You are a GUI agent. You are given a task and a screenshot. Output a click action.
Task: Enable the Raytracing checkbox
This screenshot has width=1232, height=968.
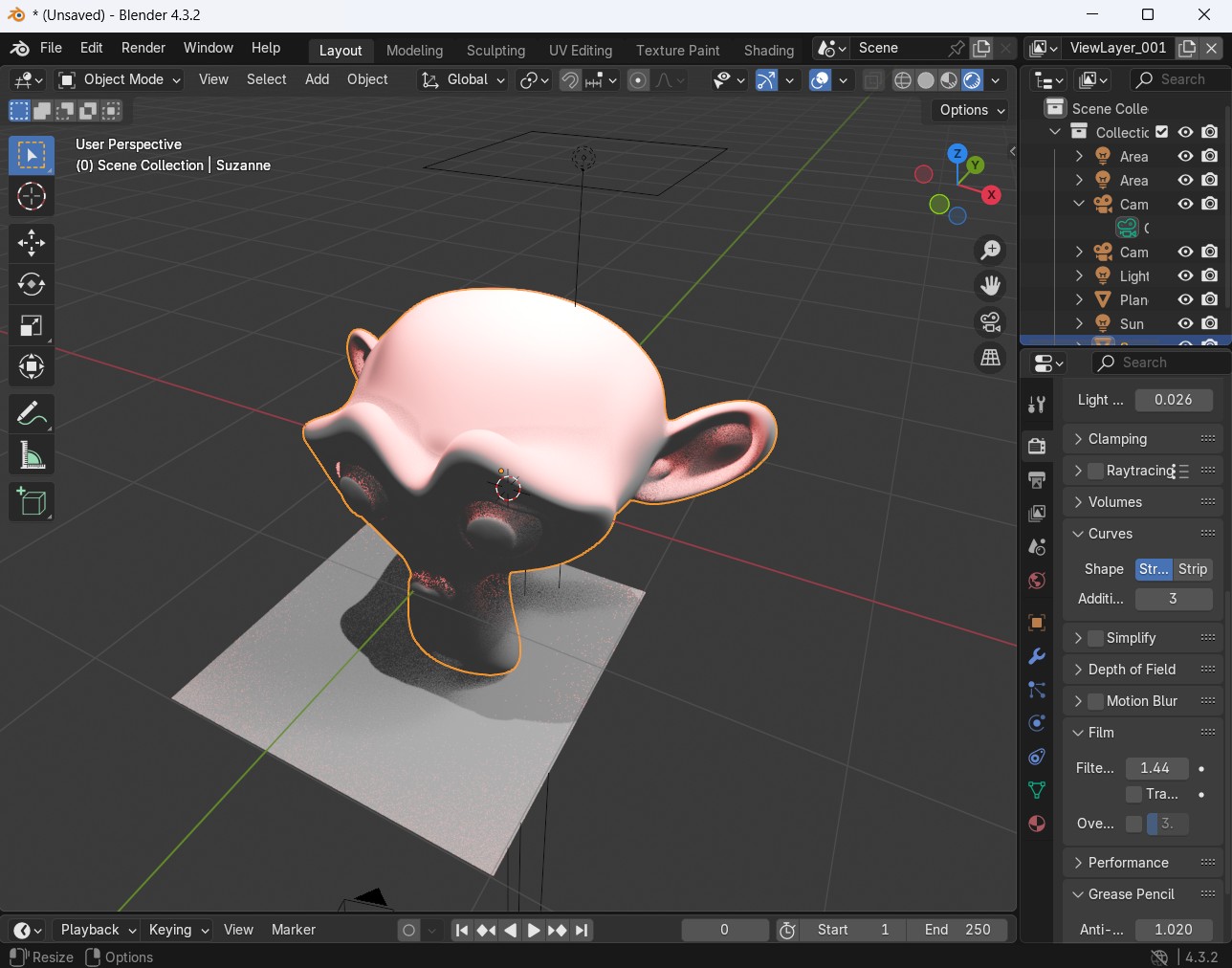point(1095,471)
